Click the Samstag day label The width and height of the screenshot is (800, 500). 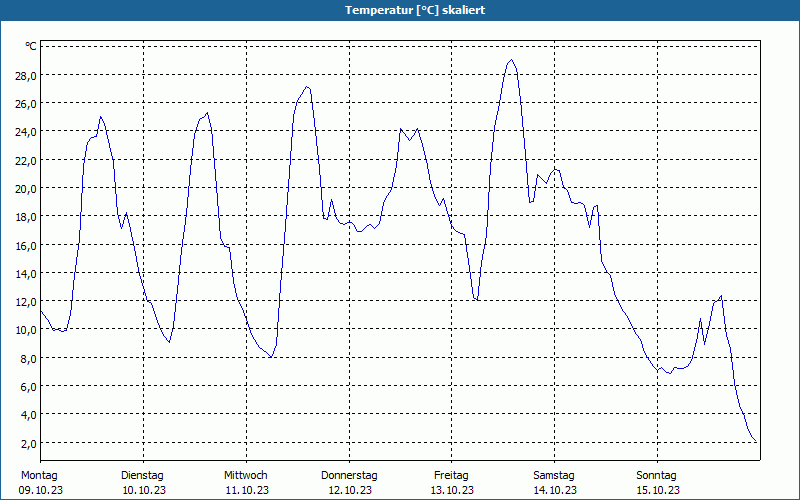(x=554, y=476)
